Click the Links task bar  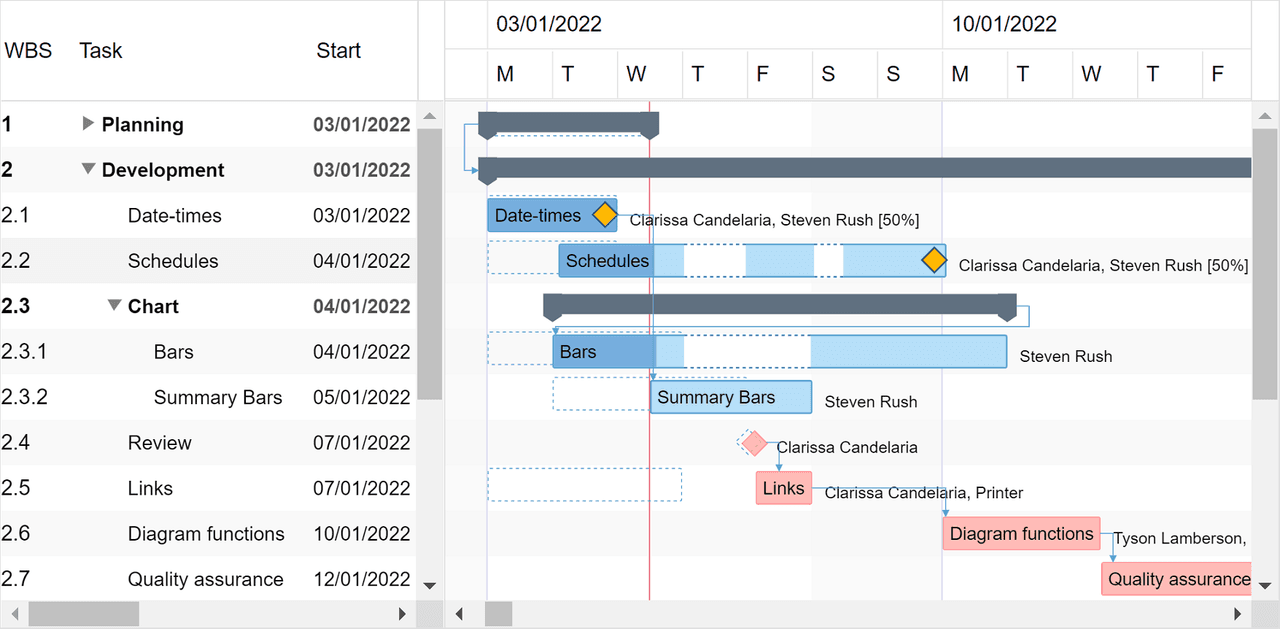coord(784,488)
